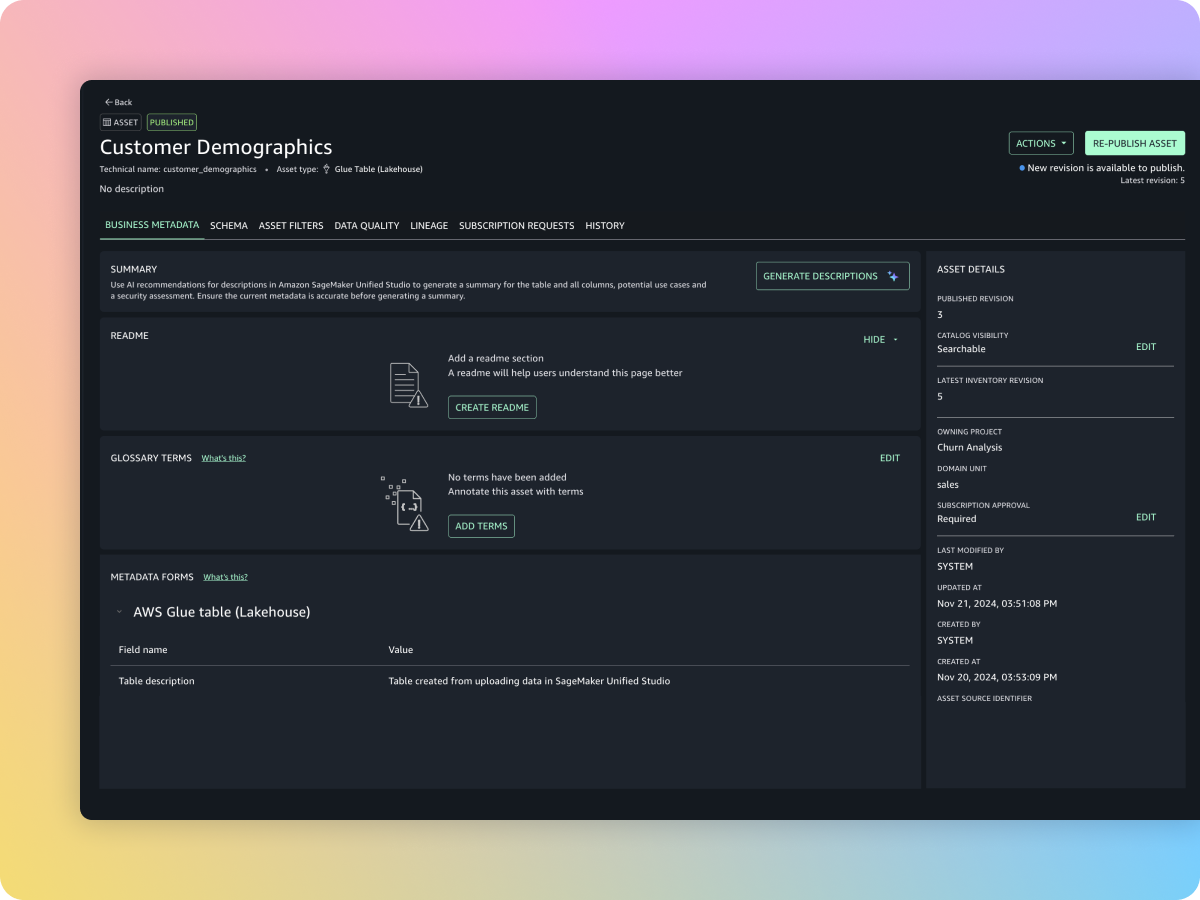The height and width of the screenshot is (900, 1200).
Task: Edit the Subscription Approval setting
Action: coord(1145,517)
